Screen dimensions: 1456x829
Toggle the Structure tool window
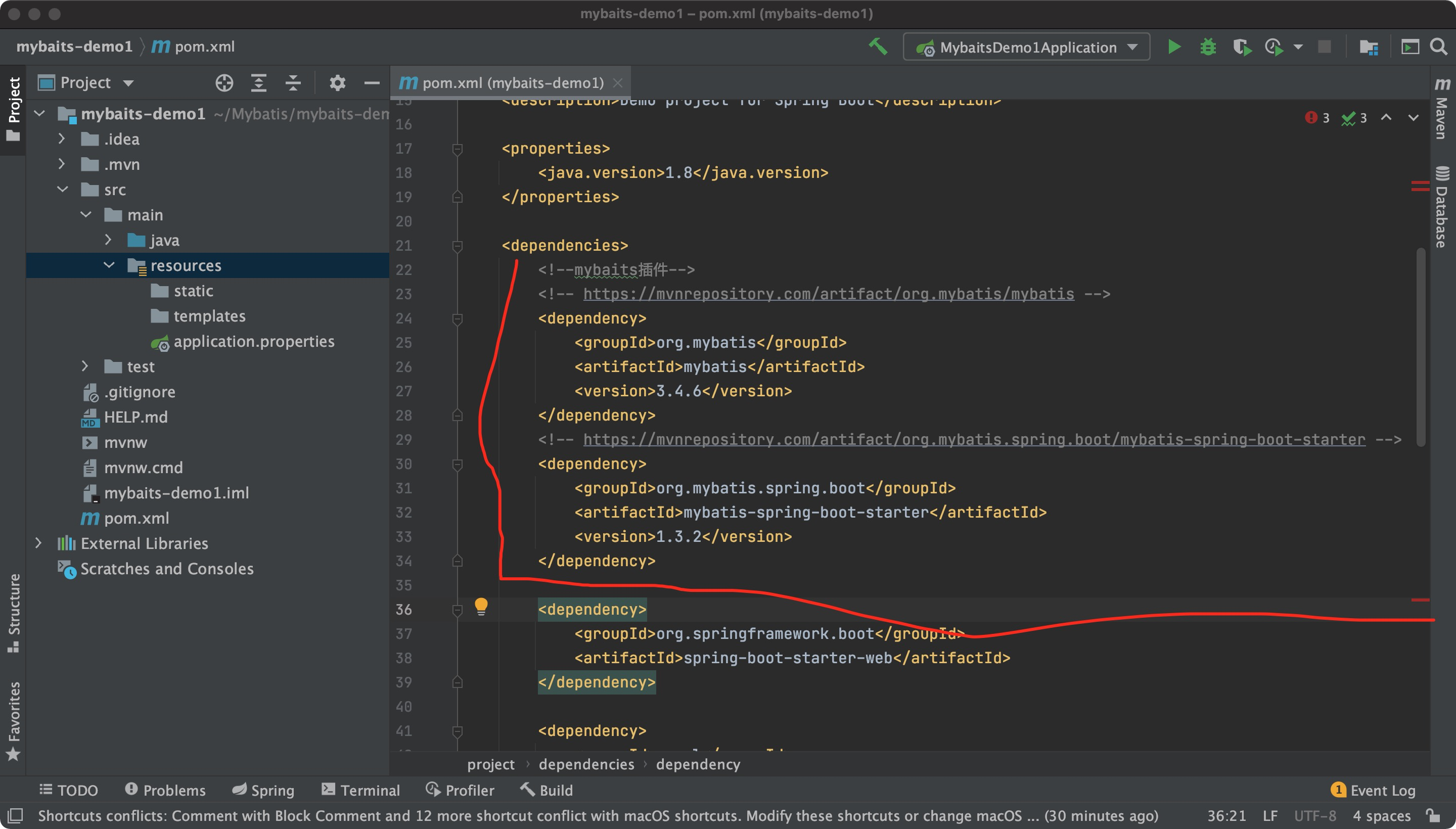coord(13,614)
